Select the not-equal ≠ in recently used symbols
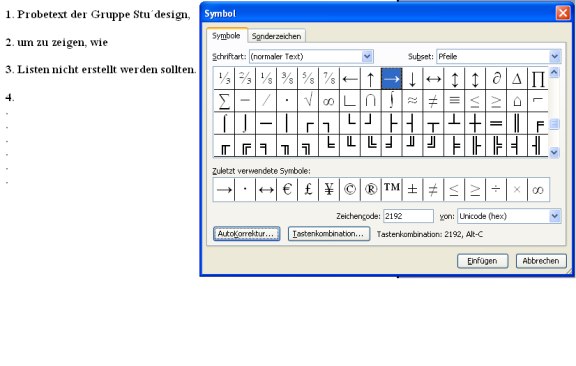Viewport: 576px width, 366px height. pos(433,190)
